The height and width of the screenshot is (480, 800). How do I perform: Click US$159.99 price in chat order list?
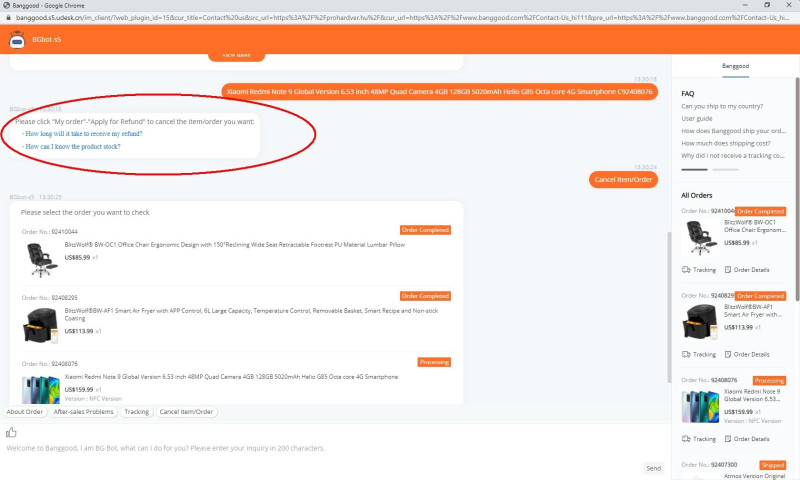(x=79, y=390)
